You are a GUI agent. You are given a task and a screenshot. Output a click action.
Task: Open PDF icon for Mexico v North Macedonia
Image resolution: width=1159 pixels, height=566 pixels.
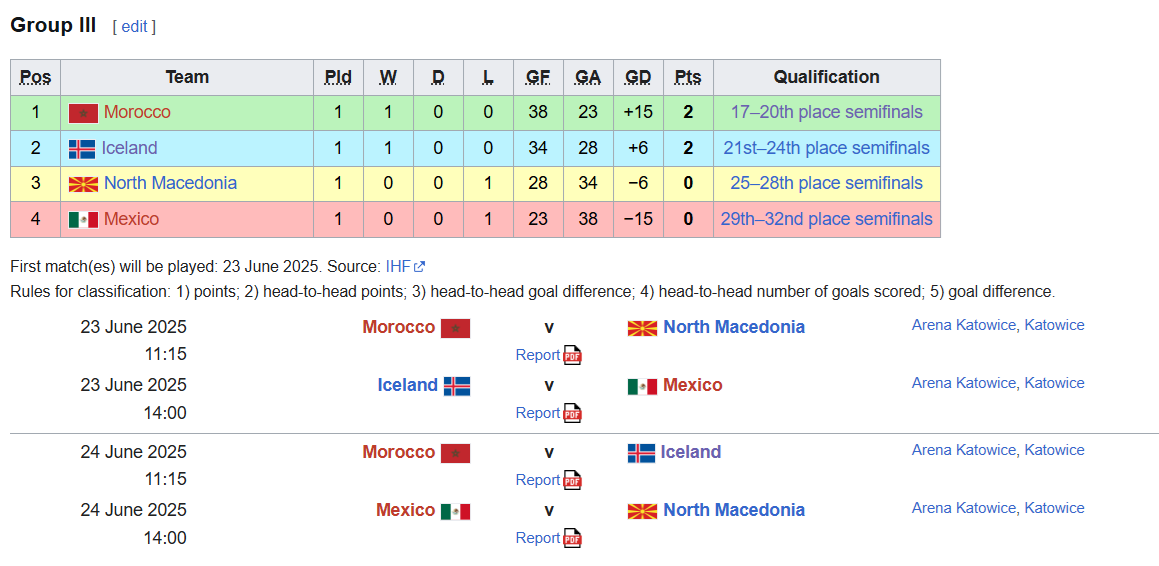[572, 539]
